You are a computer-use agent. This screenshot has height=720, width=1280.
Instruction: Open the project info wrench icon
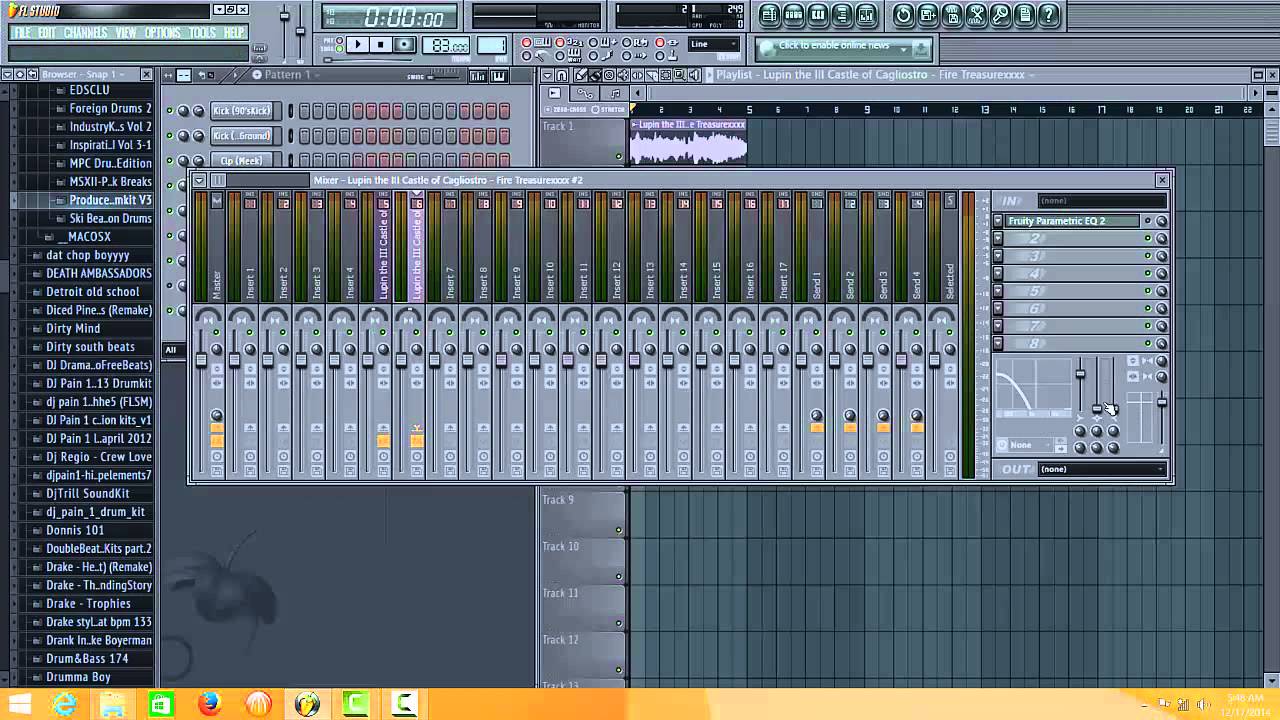1000,15
